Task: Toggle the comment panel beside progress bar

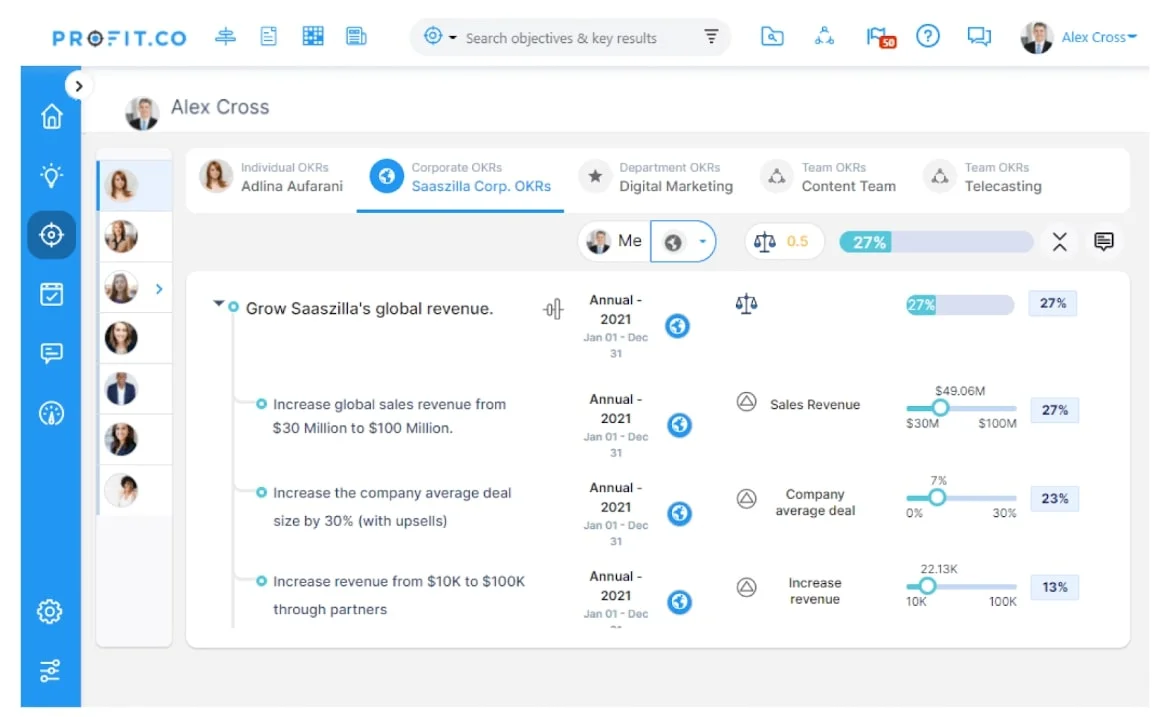Action: coord(1104,241)
